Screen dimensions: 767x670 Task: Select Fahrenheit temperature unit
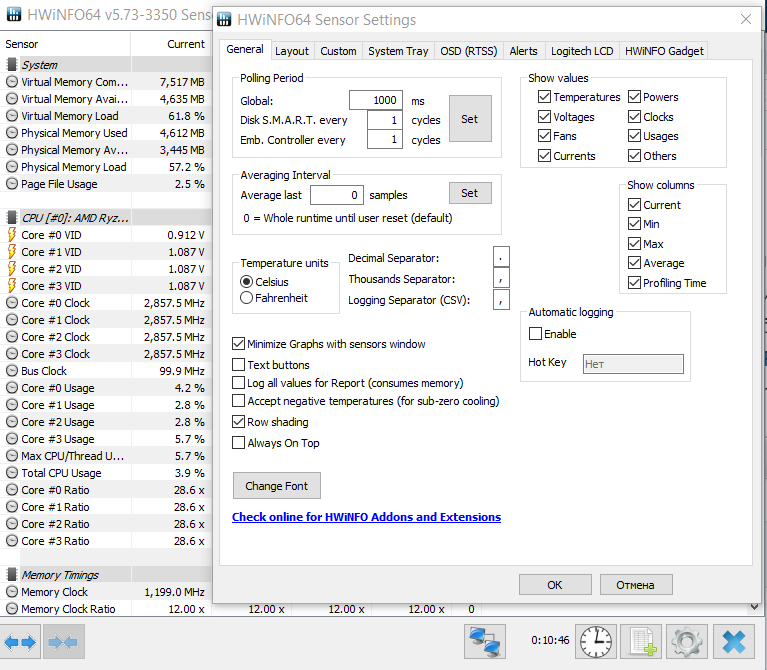click(x=246, y=298)
